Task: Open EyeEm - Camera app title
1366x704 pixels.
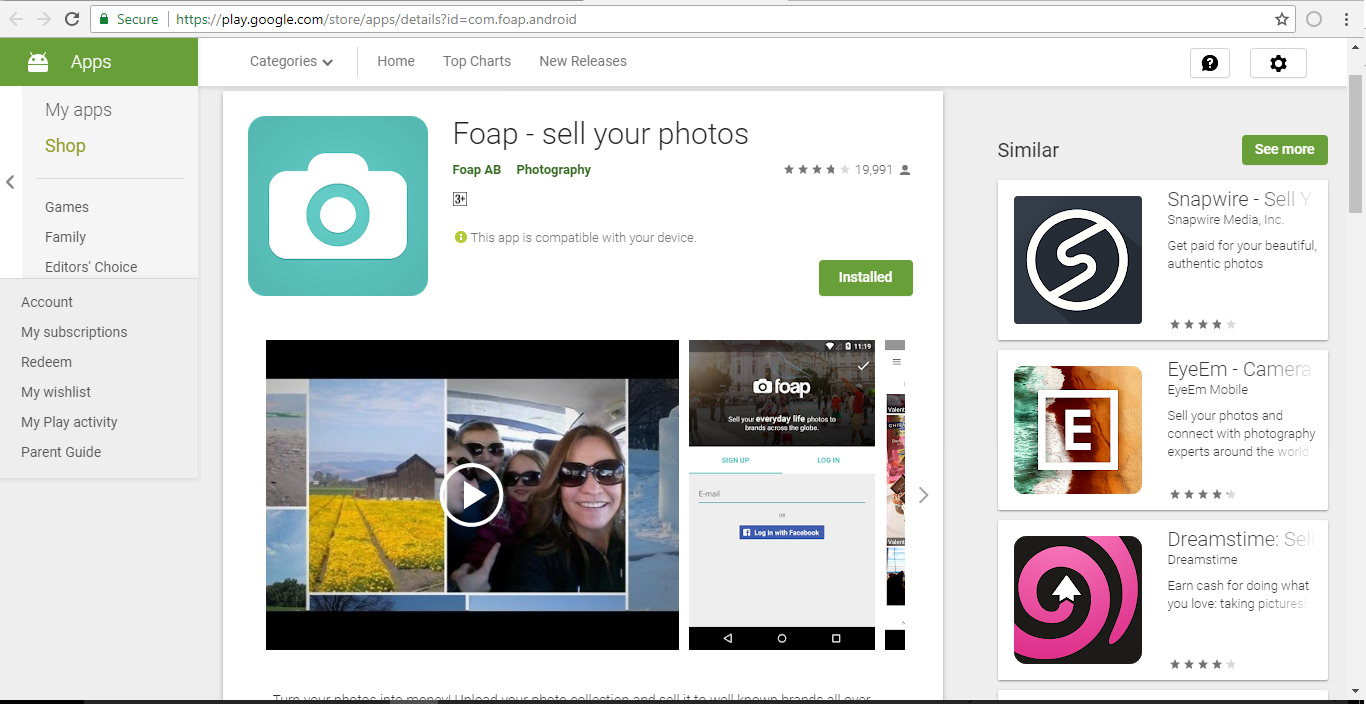Action: tap(1239, 369)
